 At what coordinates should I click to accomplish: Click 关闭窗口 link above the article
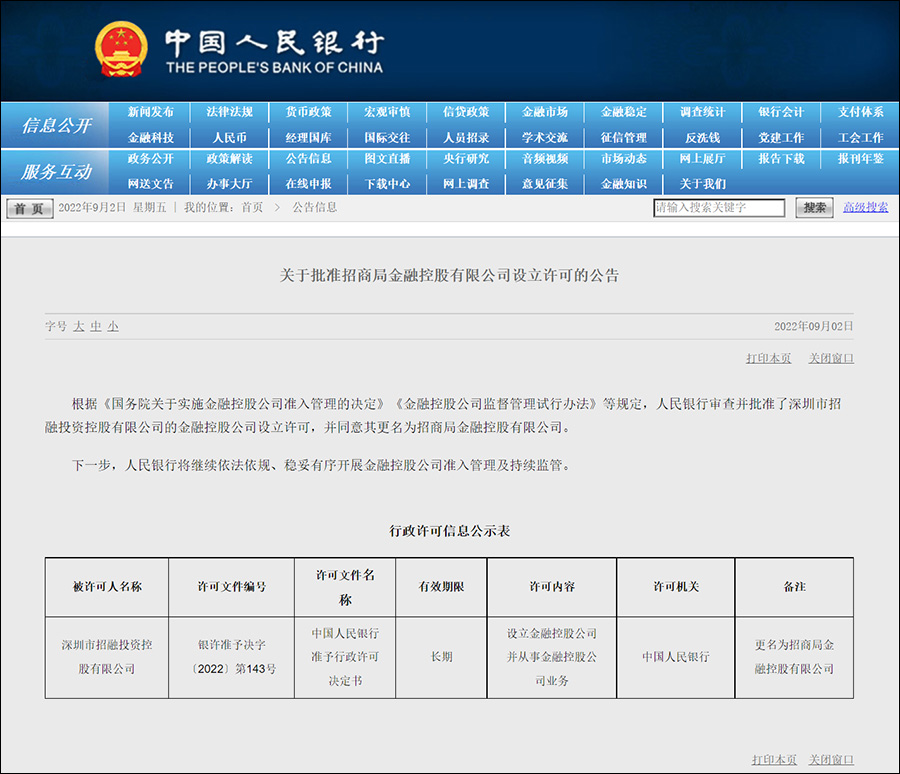click(831, 358)
